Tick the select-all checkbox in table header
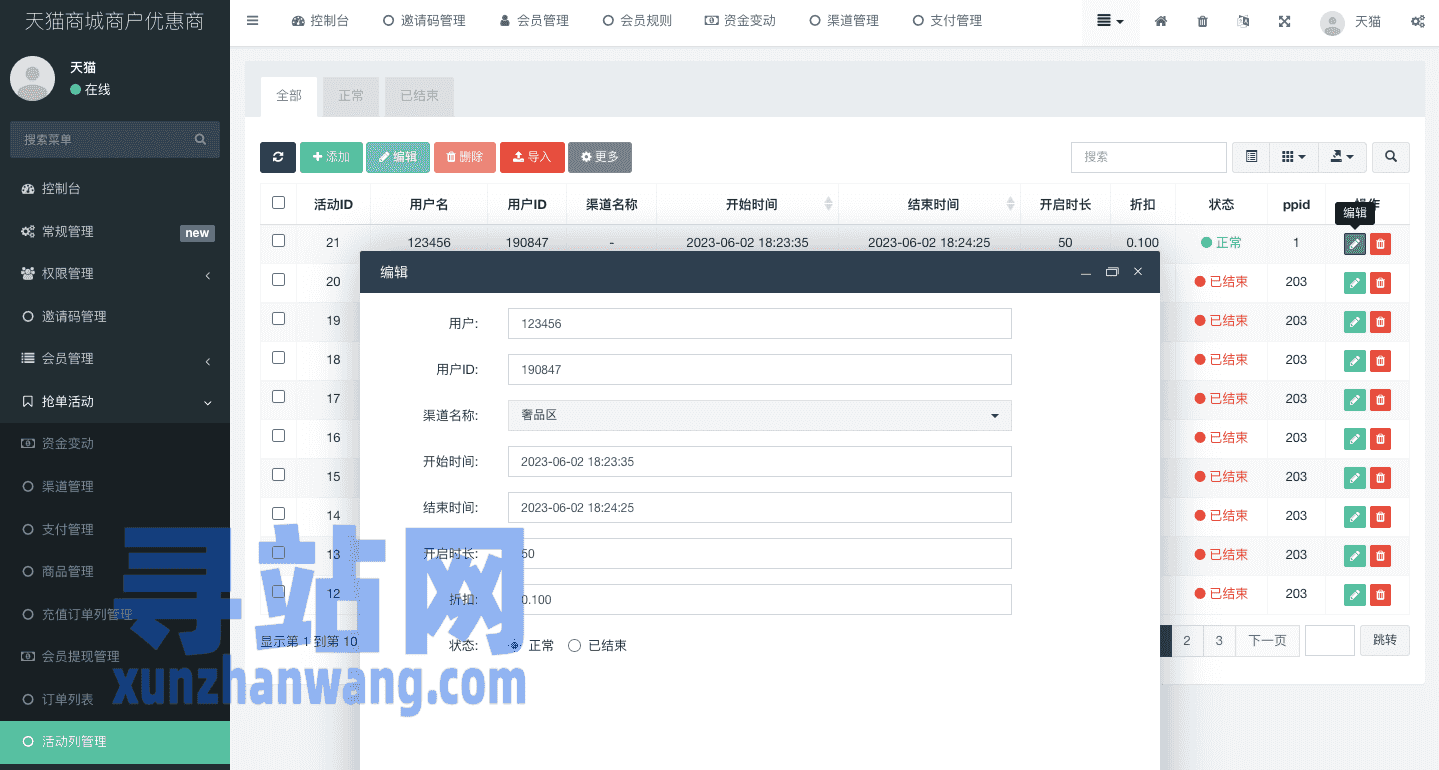Viewport: 1439px width, 770px height. point(278,203)
